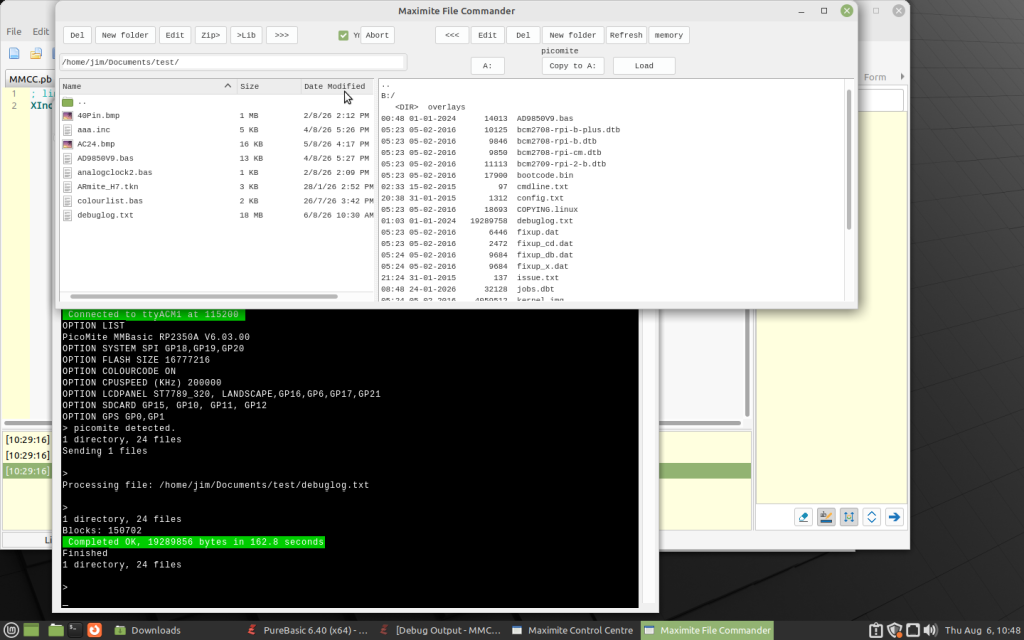The image size is (1024, 640).
Task: Click the A: drive button
Action: click(487, 65)
